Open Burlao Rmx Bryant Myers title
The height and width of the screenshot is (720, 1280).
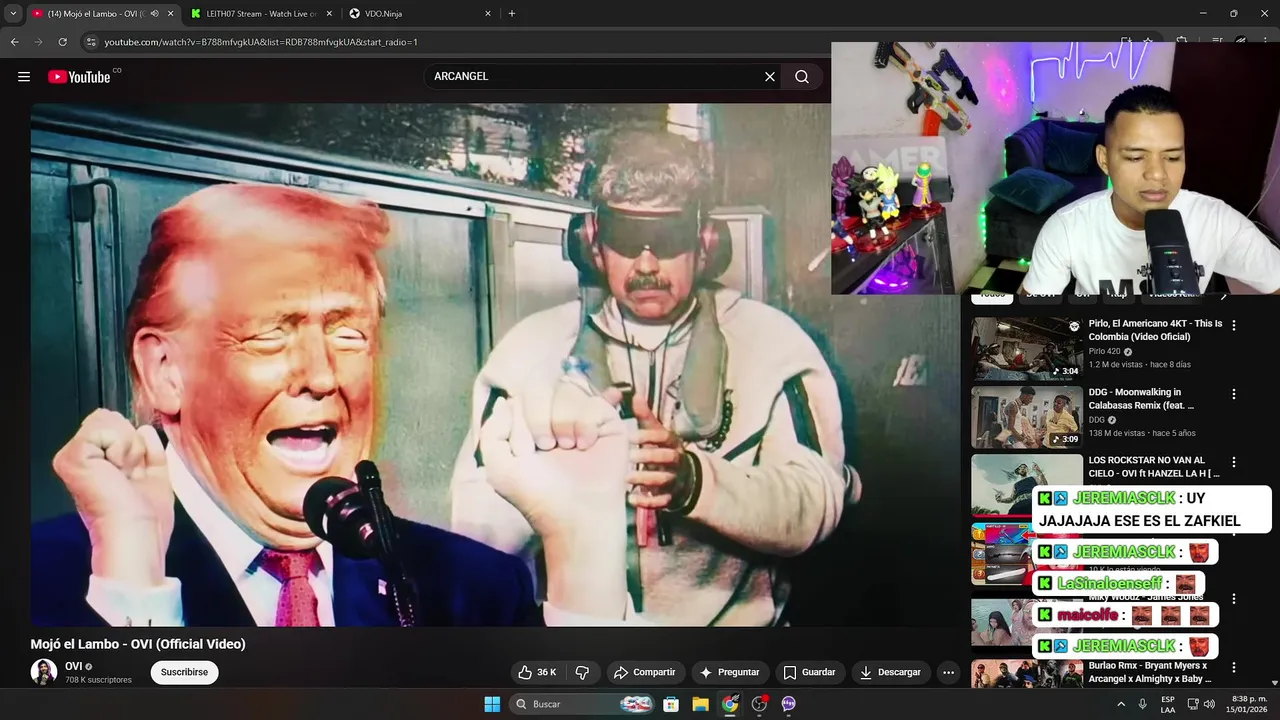click(x=1148, y=672)
